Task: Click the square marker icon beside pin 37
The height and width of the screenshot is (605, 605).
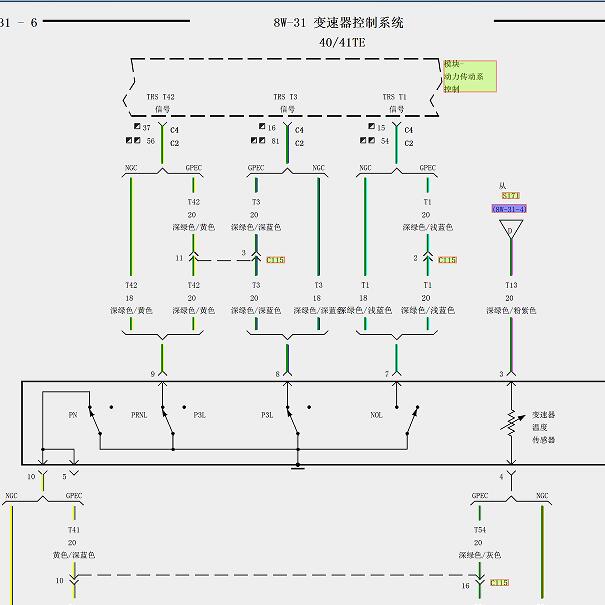Action: (137, 126)
